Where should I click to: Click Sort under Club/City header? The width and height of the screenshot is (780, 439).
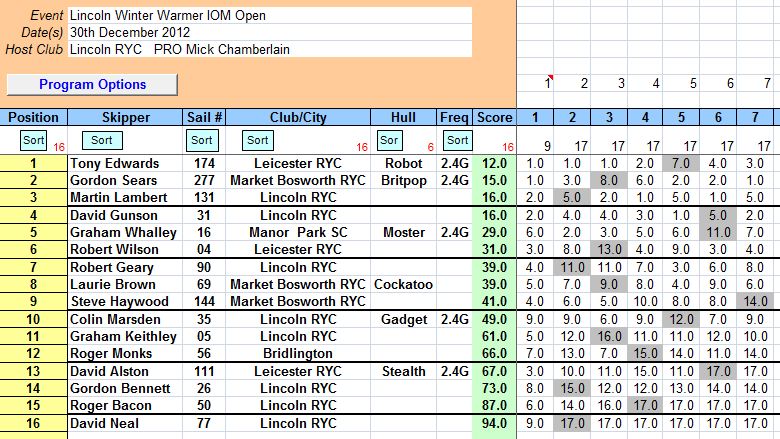[x=257, y=140]
